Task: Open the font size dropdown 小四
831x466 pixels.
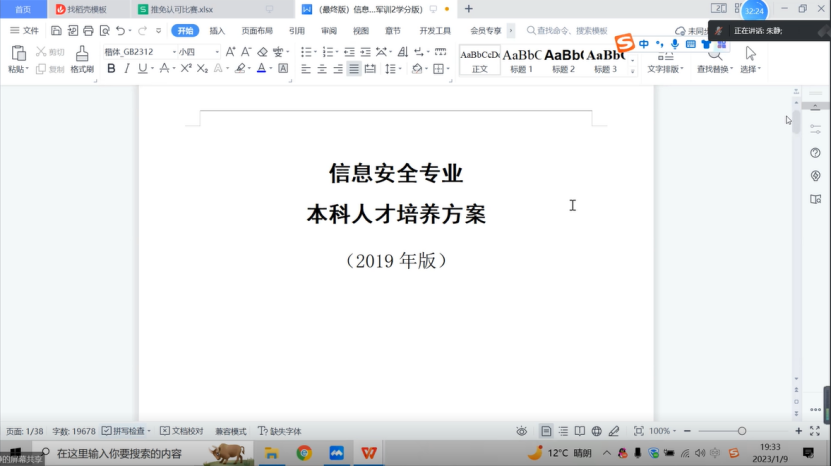Action: (x=198, y=52)
